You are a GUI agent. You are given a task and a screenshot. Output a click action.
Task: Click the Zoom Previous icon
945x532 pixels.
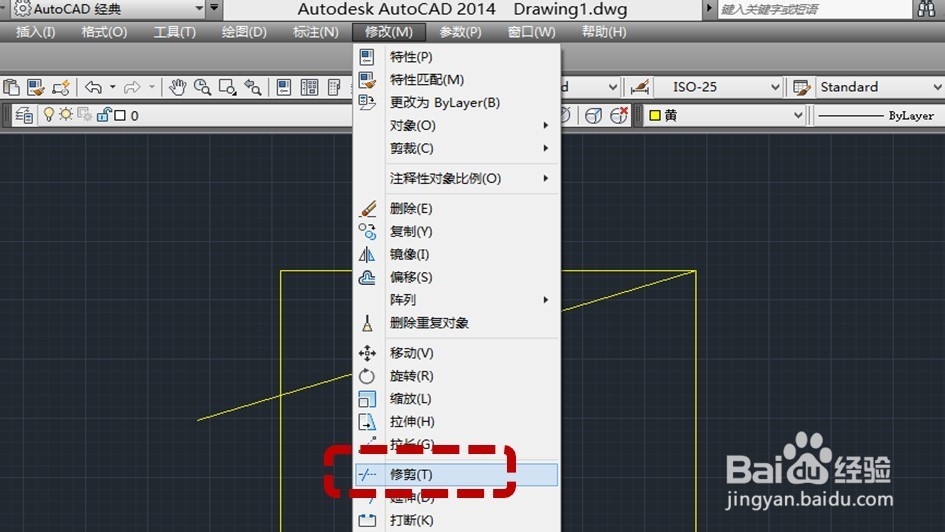pyautogui.click(x=253, y=87)
